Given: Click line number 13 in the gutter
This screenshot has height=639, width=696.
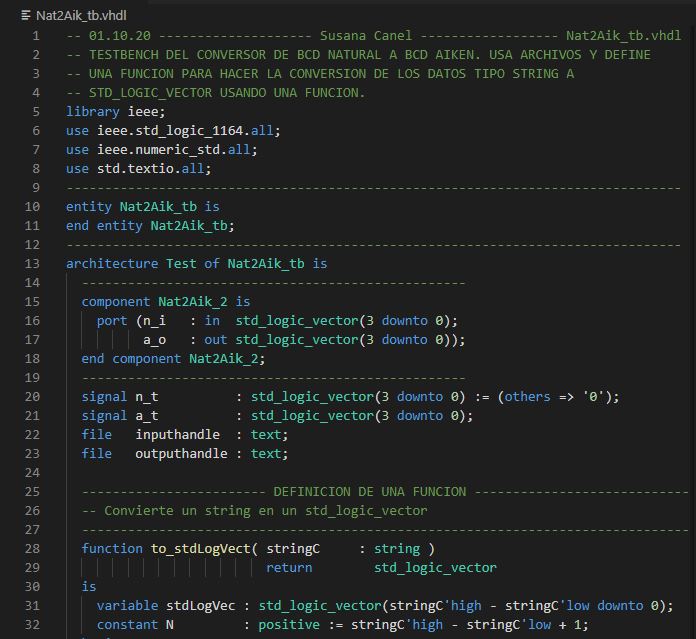Looking at the screenshot, I should pos(35,264).
